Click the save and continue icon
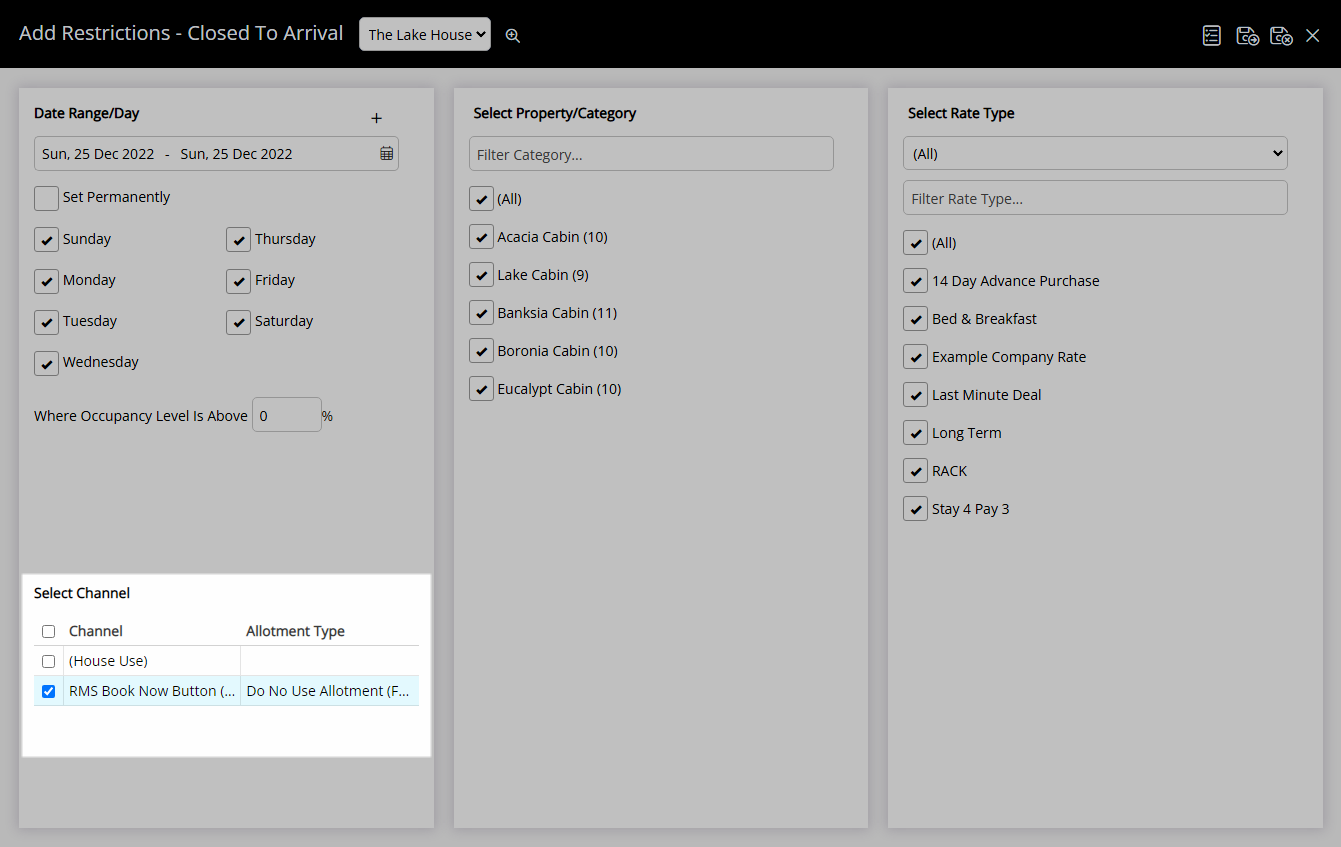This screenshot has width=1341, height=847. click(x=1247, y=35)
